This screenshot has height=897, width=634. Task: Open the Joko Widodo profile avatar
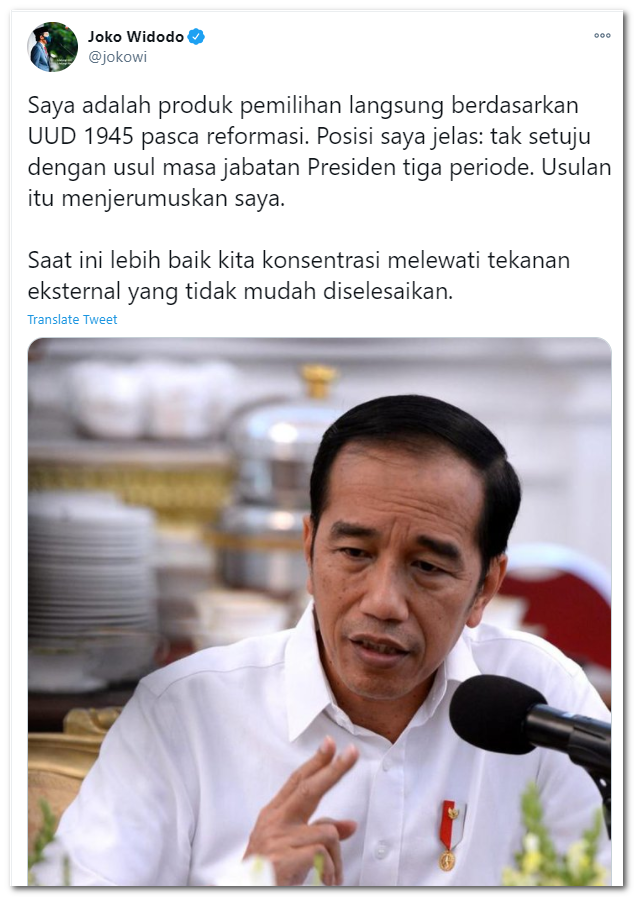click(53, 47)
